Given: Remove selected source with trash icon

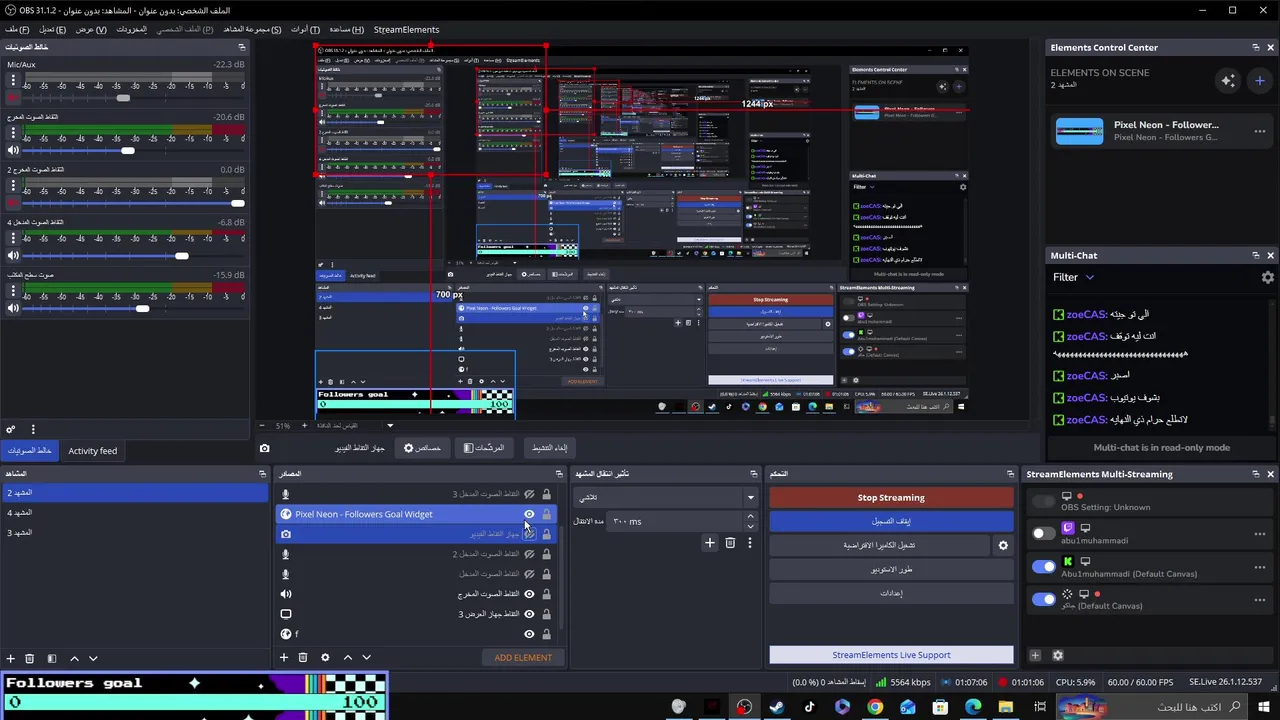Looking at the screenshot, I should coord(303,657).
